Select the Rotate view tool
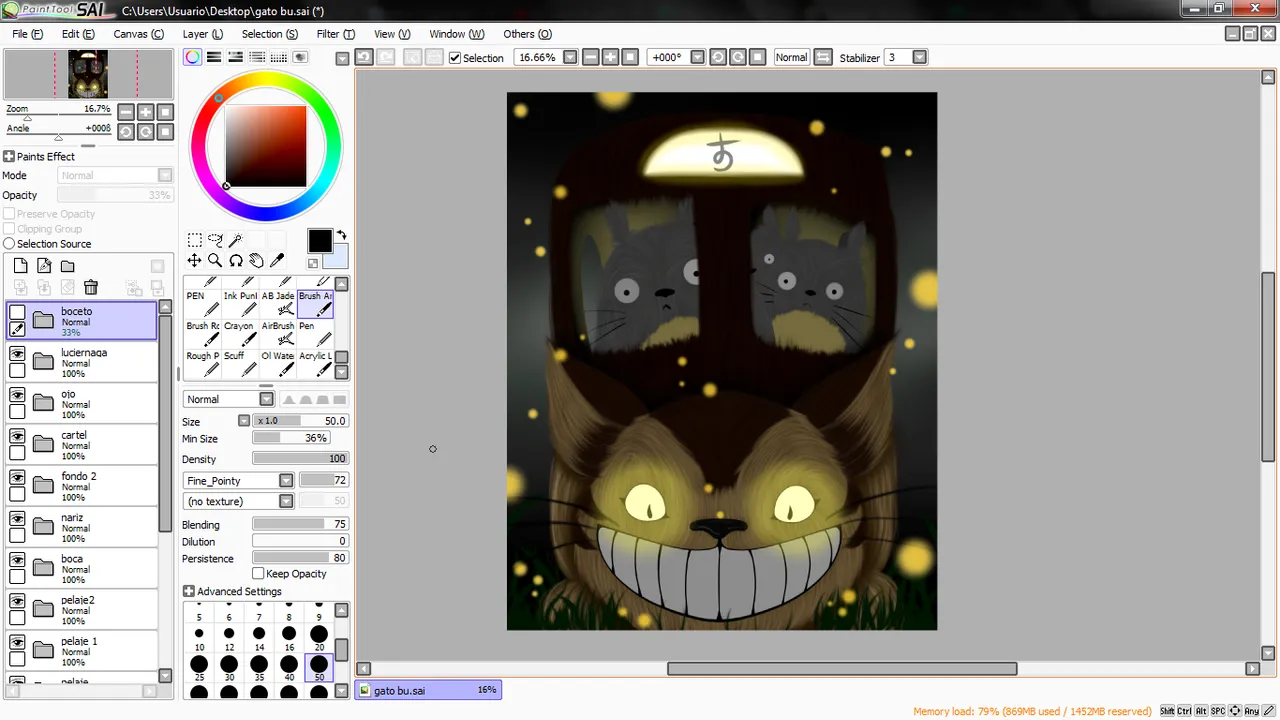The image size is (1280, 720). click(236, 260)
